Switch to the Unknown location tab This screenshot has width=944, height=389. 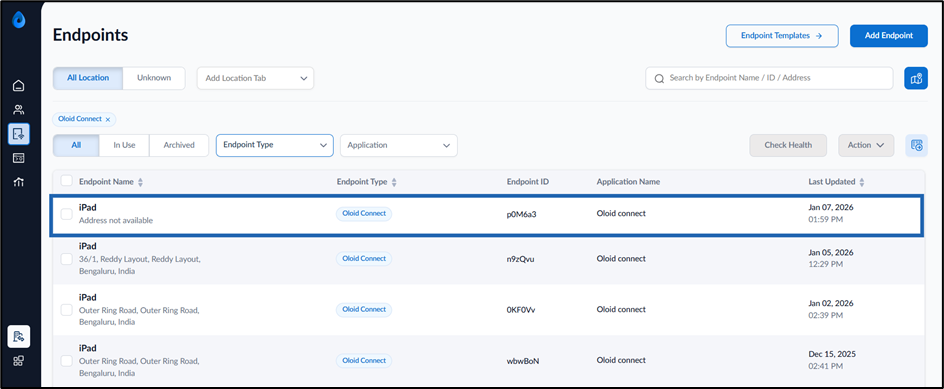pyautogui.click(x=154, y=78)
